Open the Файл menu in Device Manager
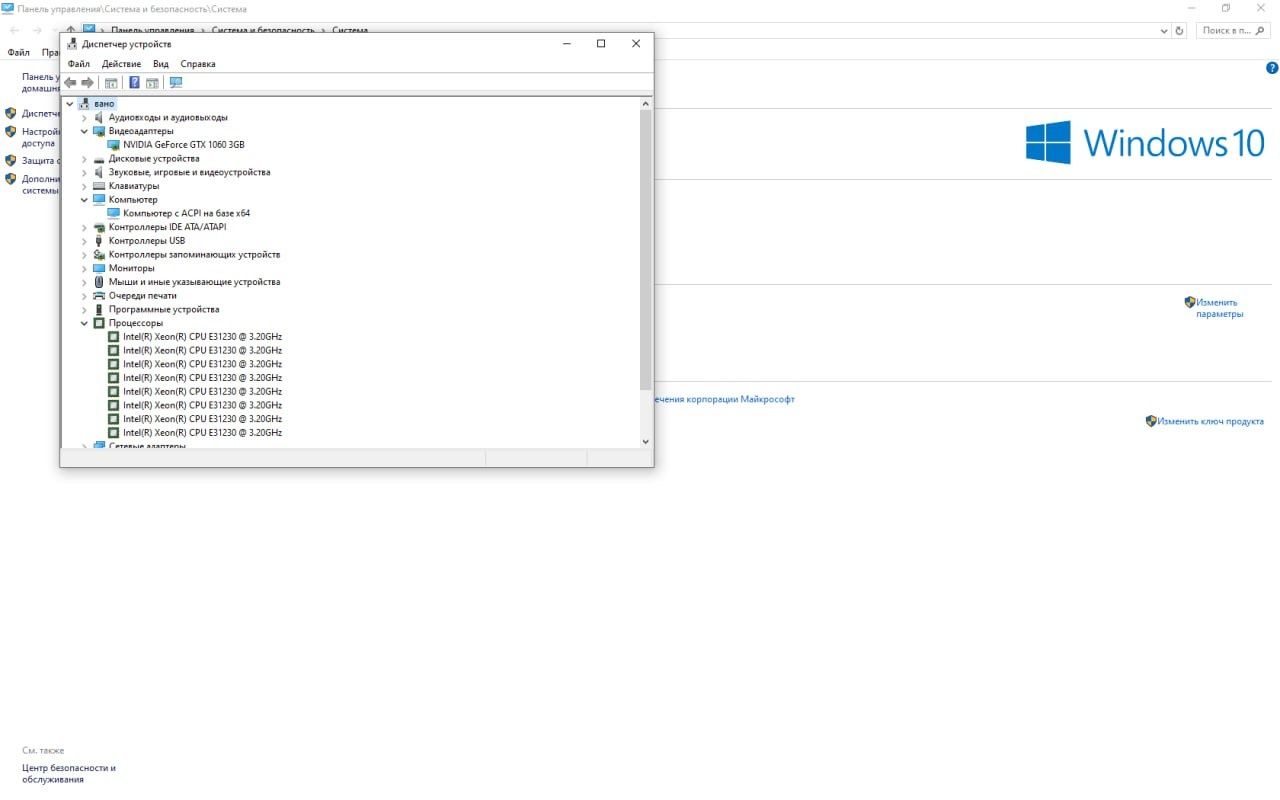Image resolution: width=1280 pixels, height=800 pixels. pyautogui.click(x=78, y=64)
